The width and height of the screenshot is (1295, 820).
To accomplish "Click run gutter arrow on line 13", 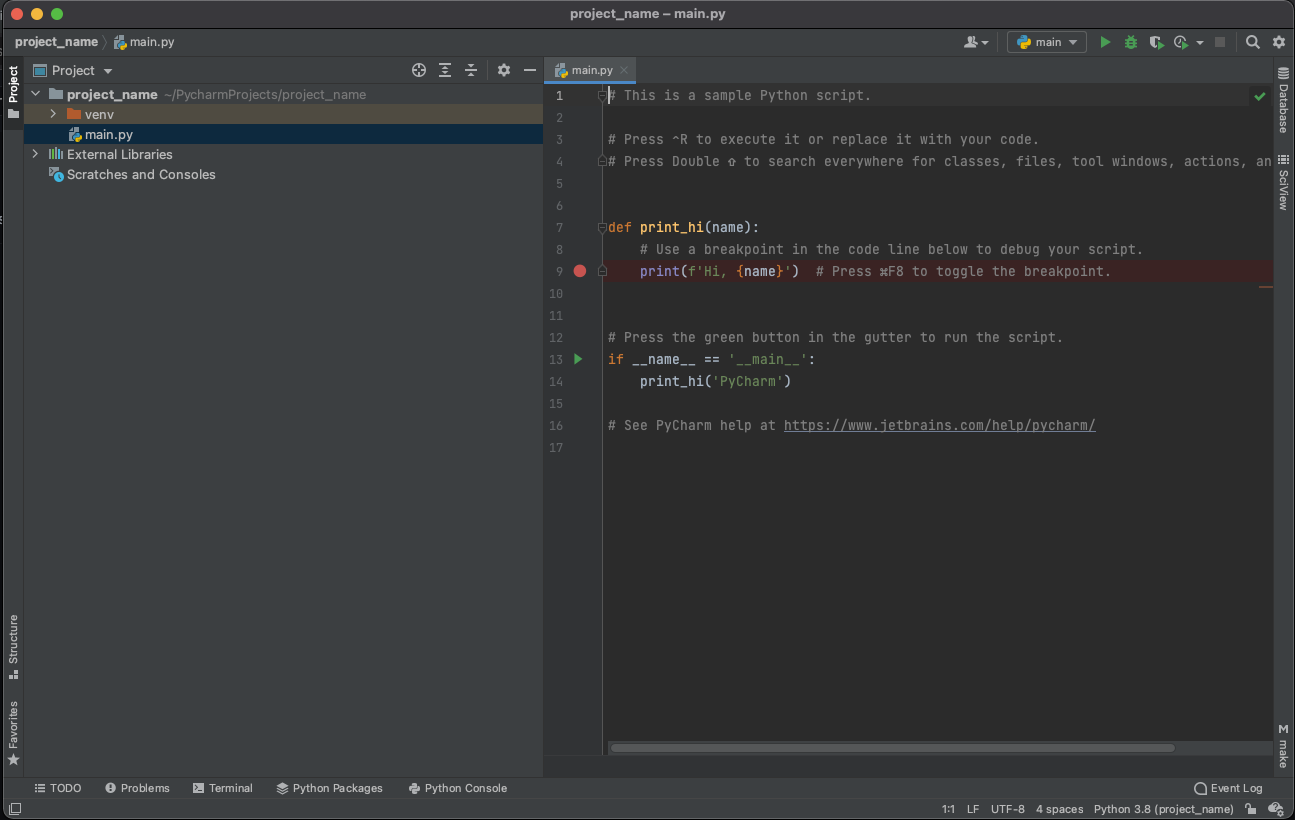I will [578, 359].
